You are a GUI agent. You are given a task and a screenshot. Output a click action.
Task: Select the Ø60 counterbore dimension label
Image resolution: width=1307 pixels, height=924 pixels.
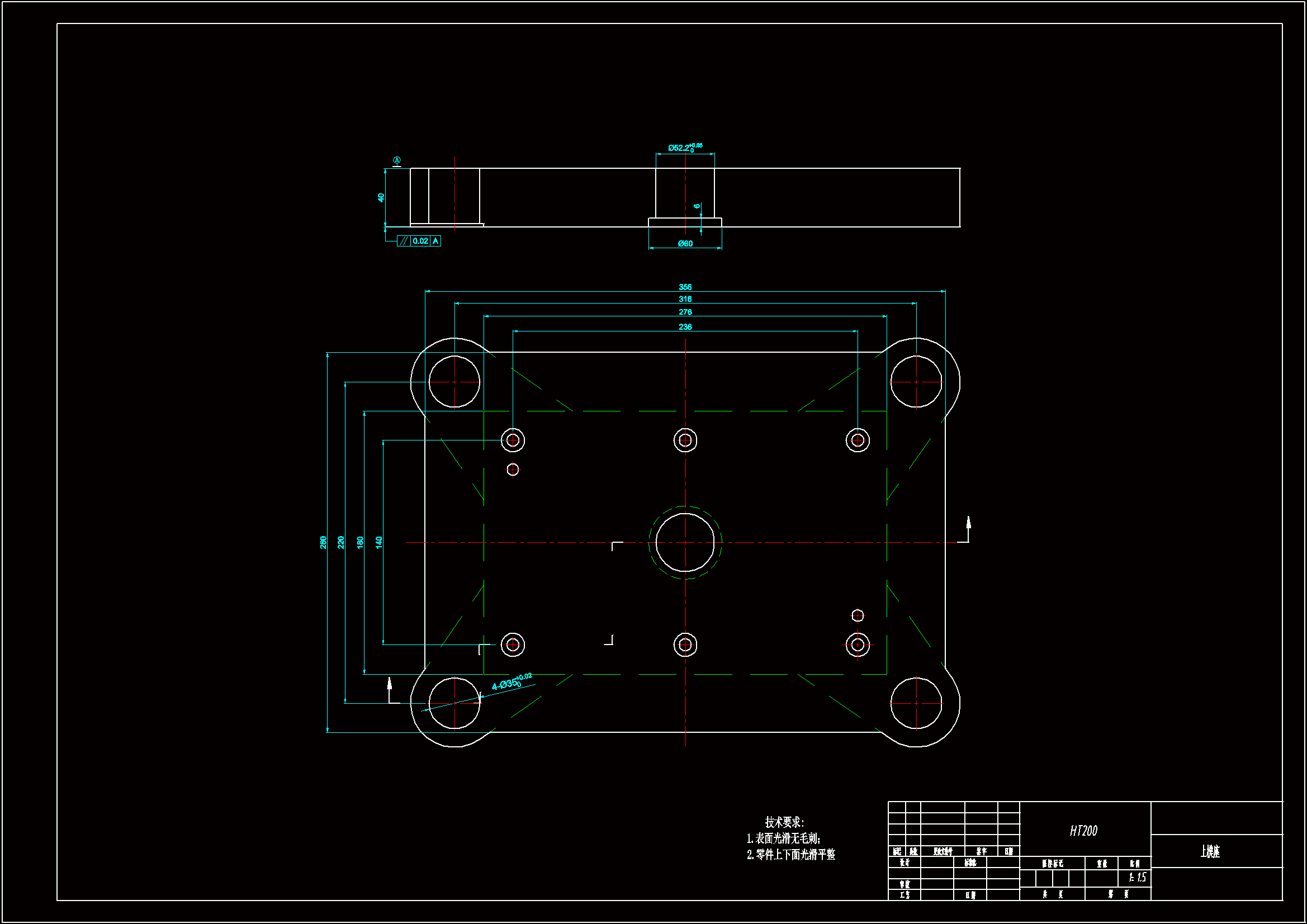tap(685, 244)
